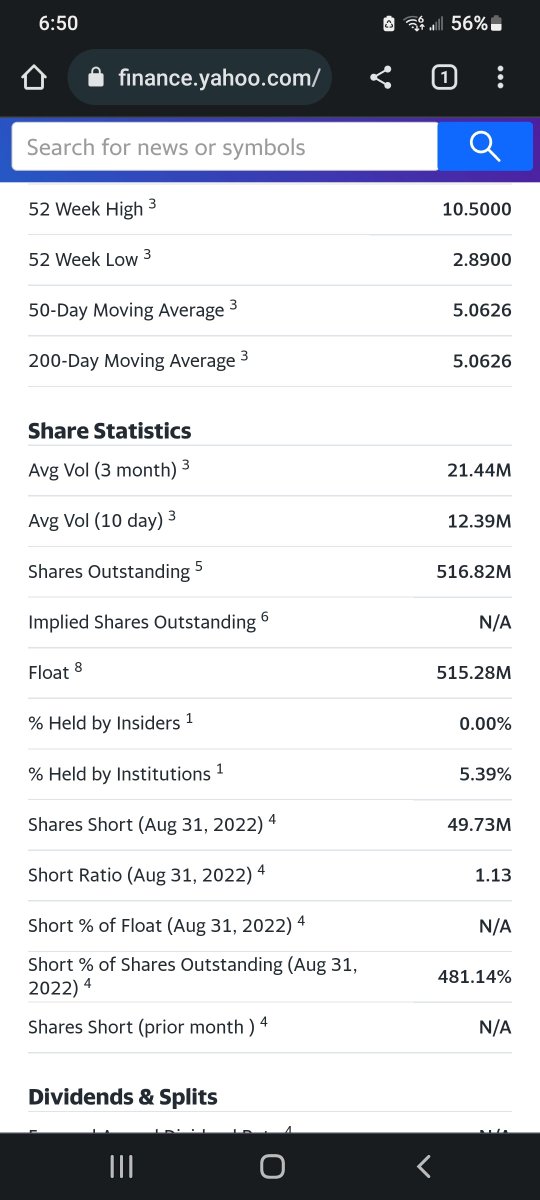This screenshot has height=1200, width=540.
Task: Select the 0.00% value
Action: click(x=485, y=723)
